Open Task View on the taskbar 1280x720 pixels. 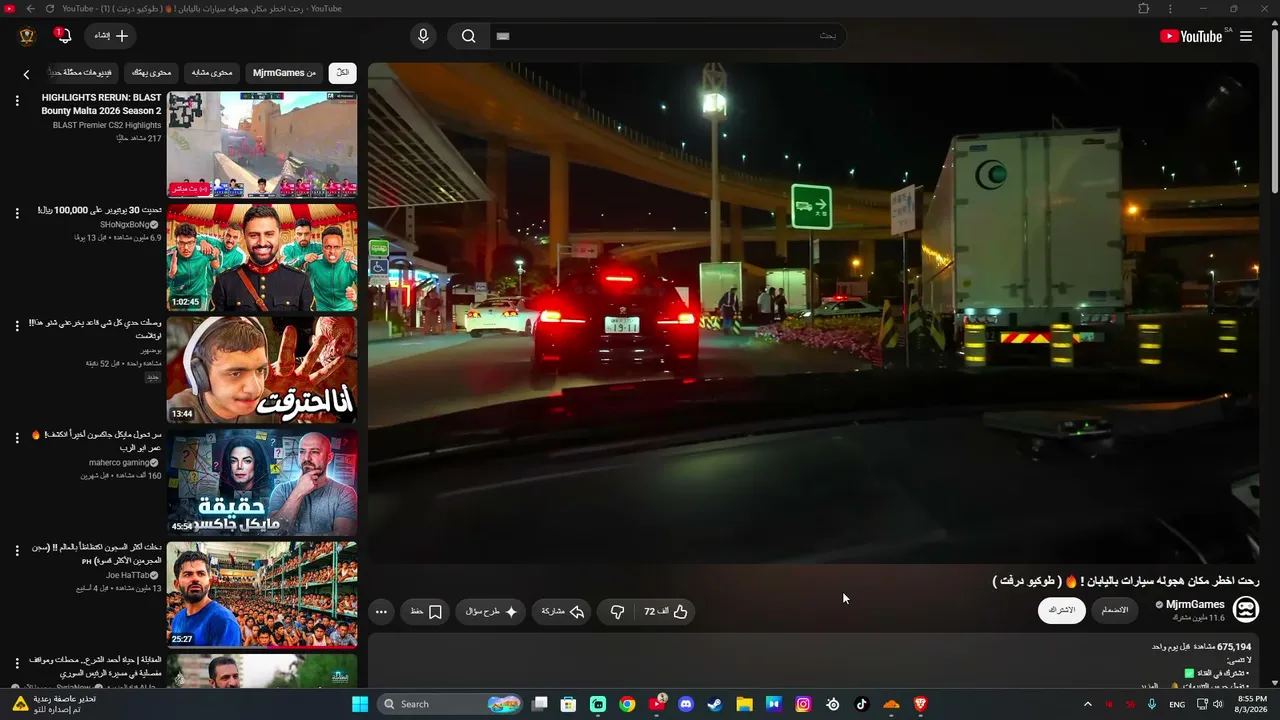(x=540, y=704)
